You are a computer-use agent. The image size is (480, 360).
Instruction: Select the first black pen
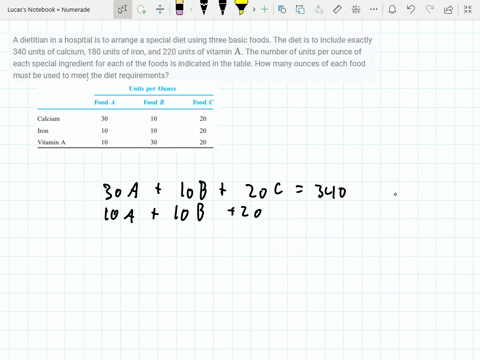(204, 8)
